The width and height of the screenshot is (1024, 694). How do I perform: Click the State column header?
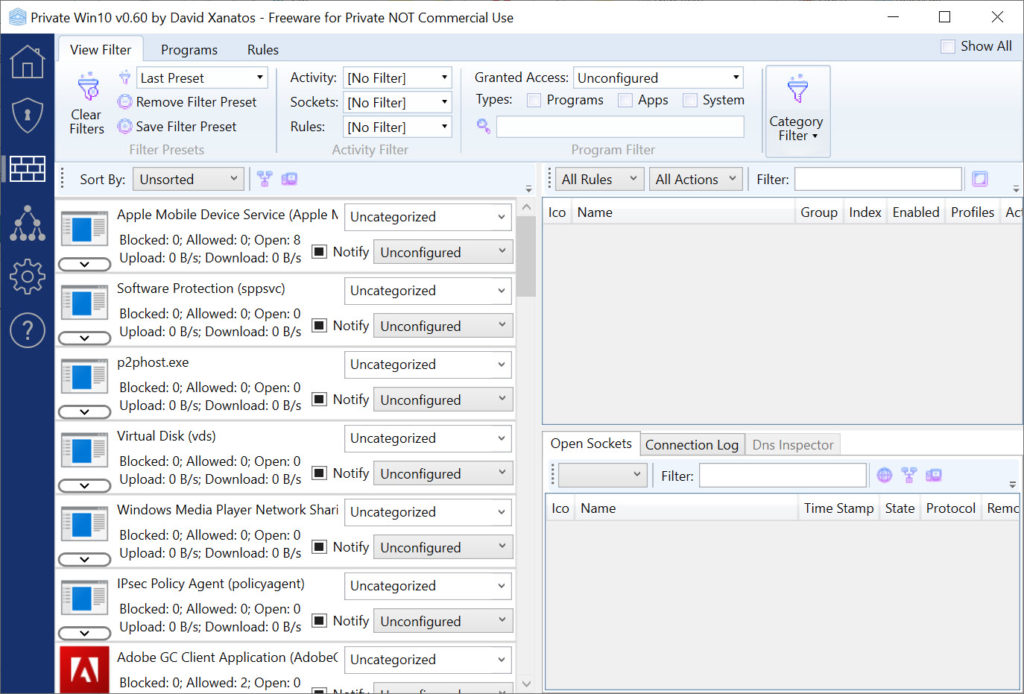[x=899, y=508]
